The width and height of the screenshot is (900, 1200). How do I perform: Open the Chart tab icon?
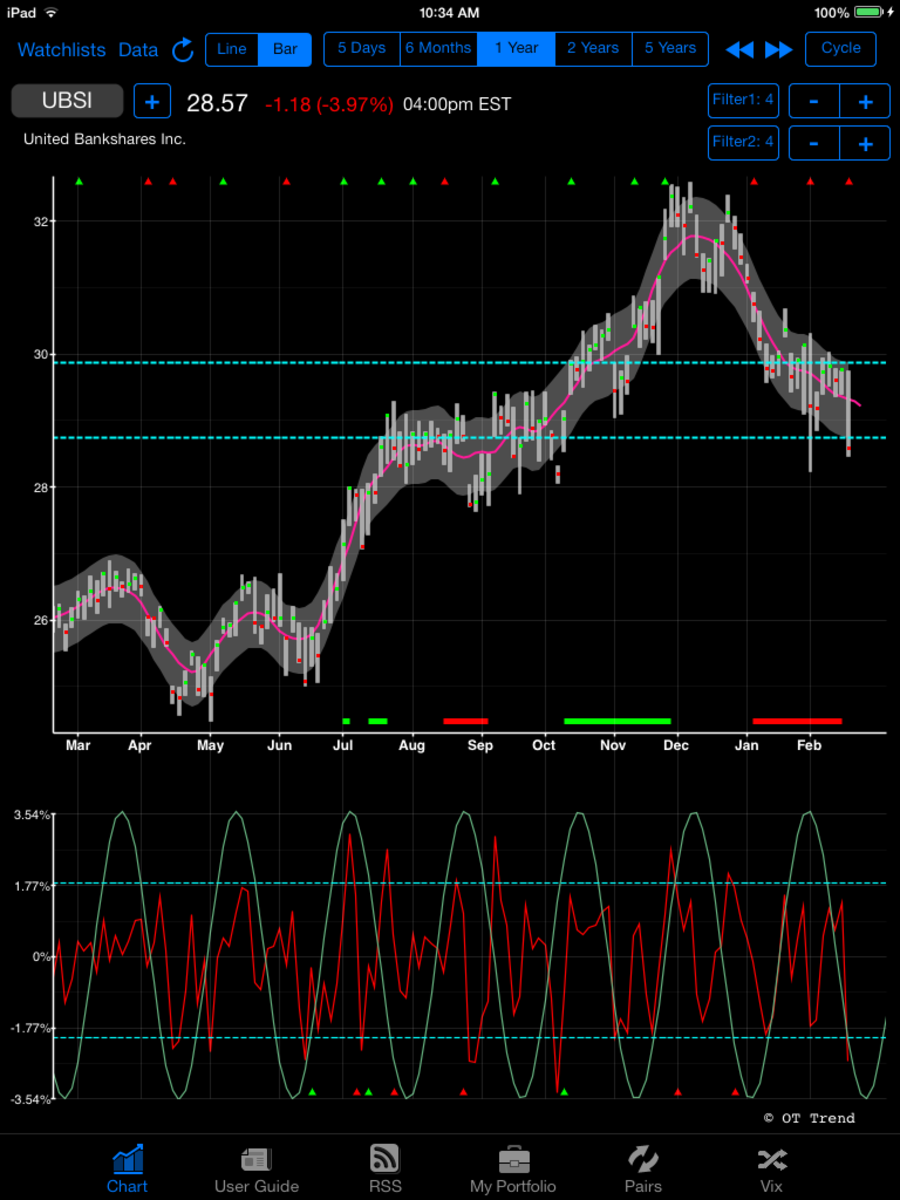tap(127, 1169)
